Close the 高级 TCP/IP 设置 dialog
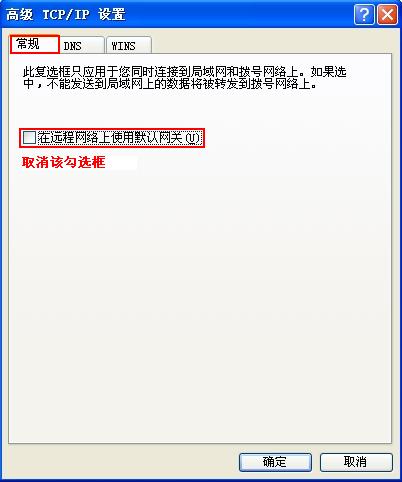Image resolution: width=402 pixels, height=482 pixels. click(x=387, y=15)
